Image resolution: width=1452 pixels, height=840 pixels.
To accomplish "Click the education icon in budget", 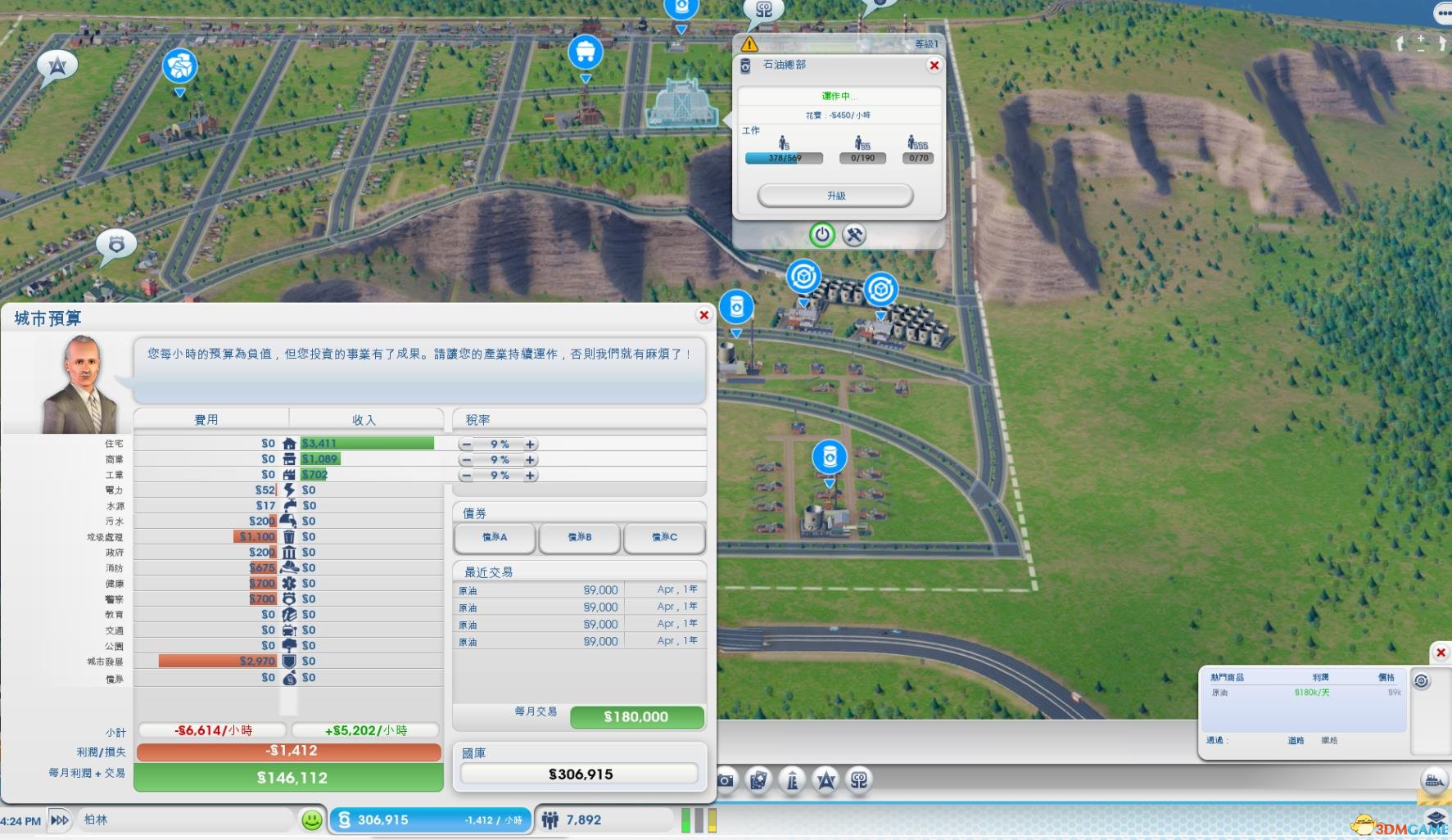I will [289, 614].
